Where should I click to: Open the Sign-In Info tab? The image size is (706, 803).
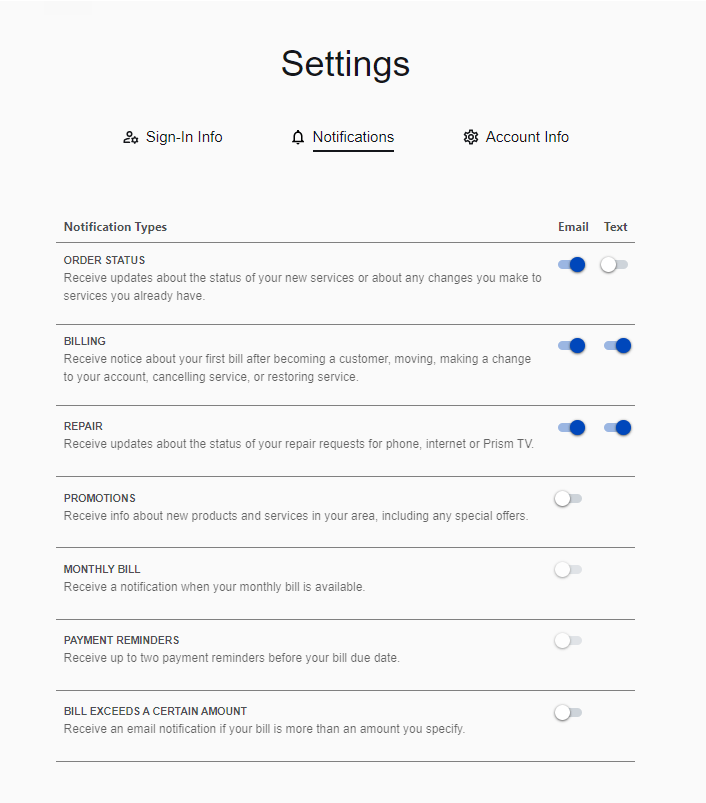pyautogui.click(x=184, y=137)
